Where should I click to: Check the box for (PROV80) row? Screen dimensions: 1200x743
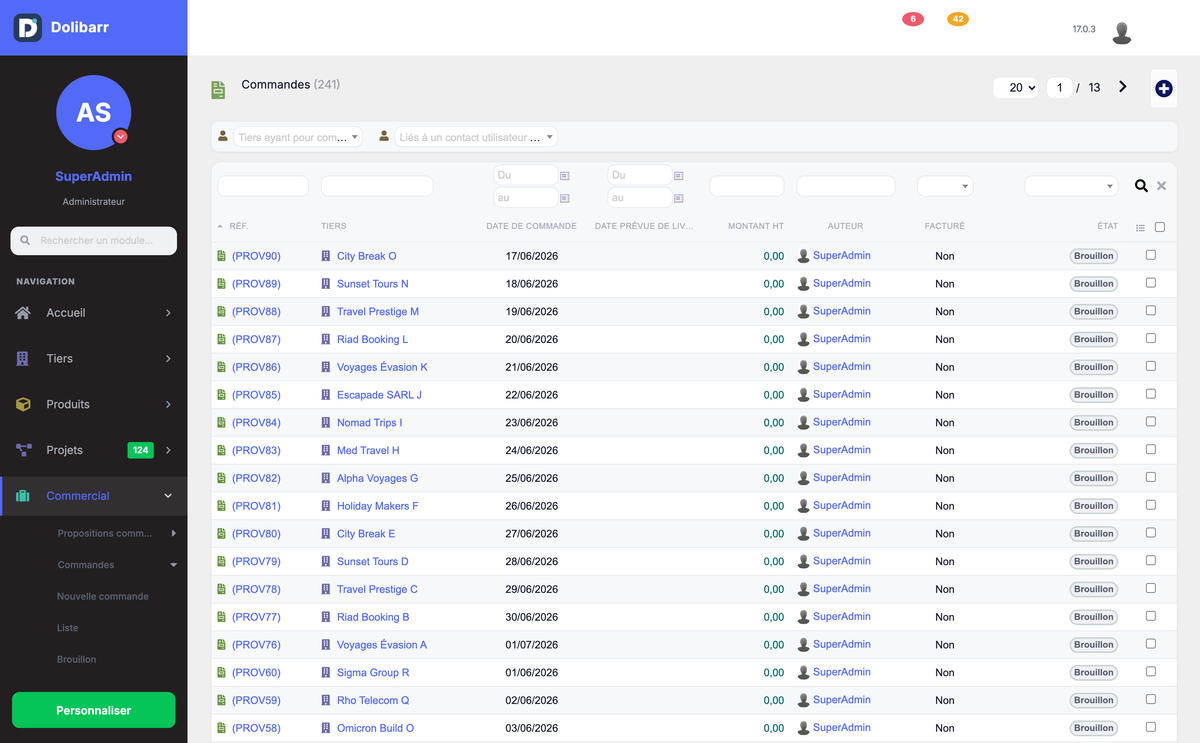pyautogui.click(x=1151, y=533)
